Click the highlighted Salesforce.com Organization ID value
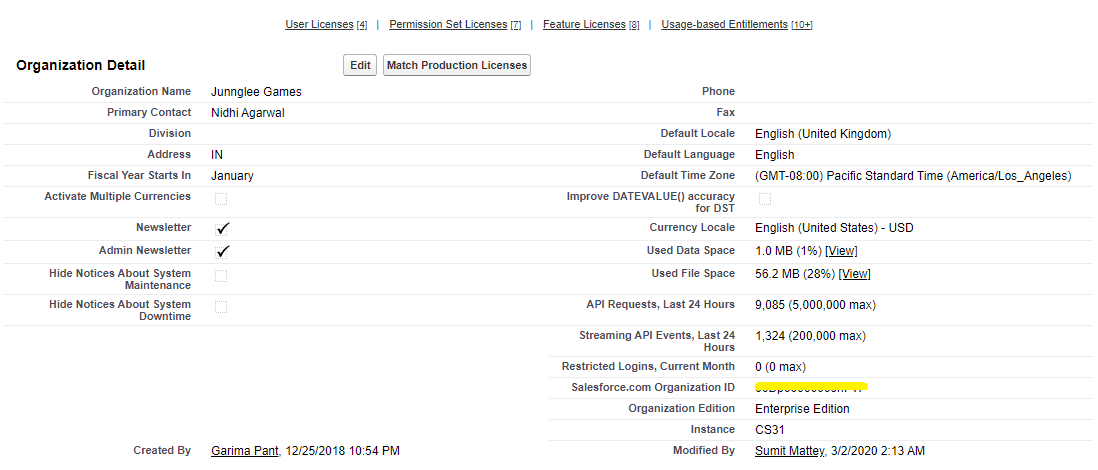Viewport: 1098px width, 470px height. (x=811, y=387)
